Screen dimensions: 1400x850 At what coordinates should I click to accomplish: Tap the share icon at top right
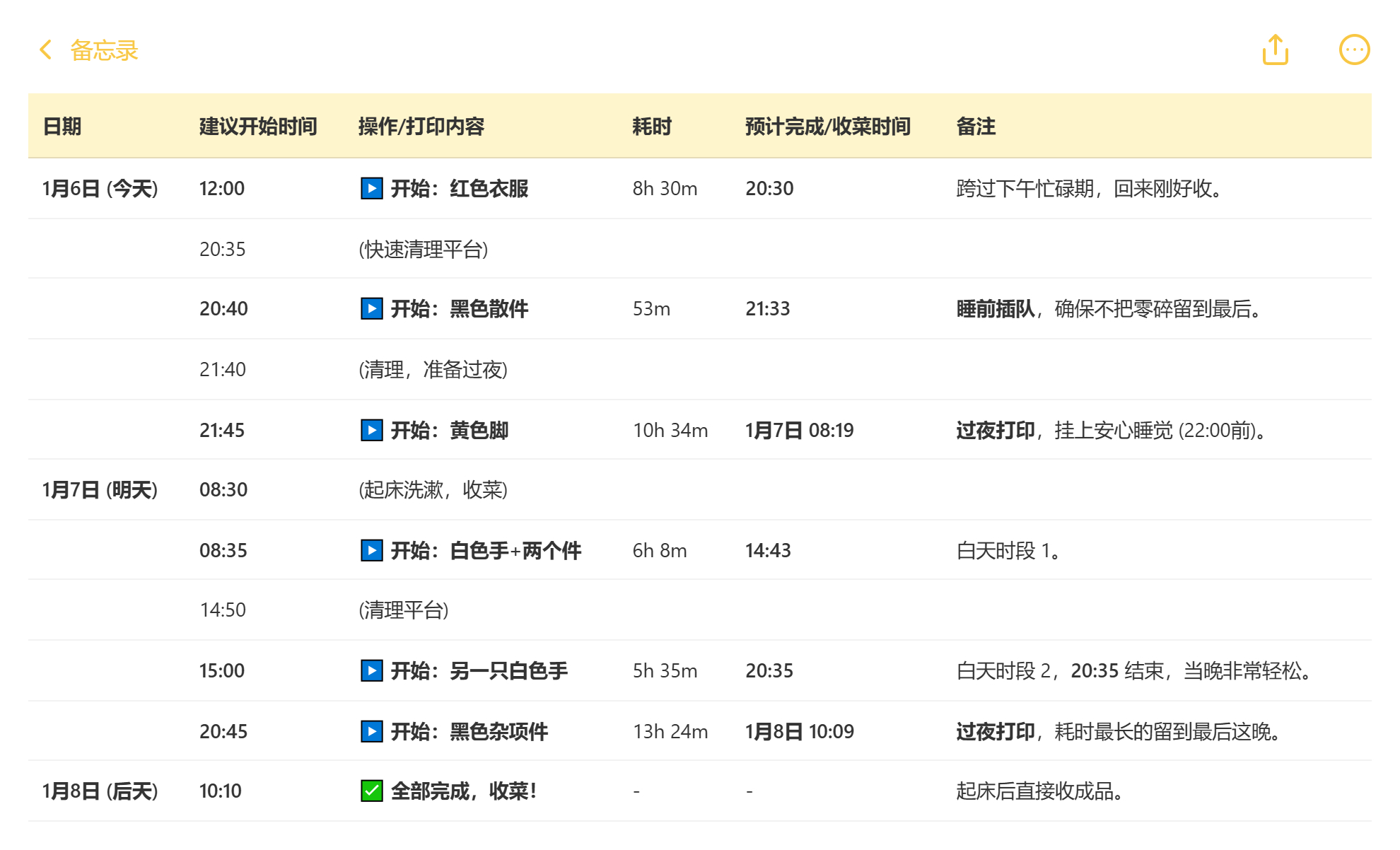[x=1276, y=50]
